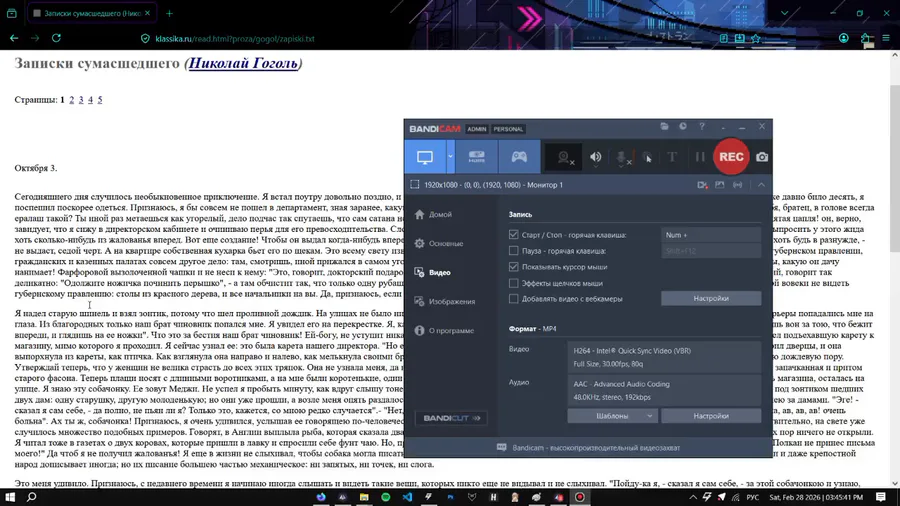Open Bandicam scheduled recording clock icon
The image size is (900, 506).
pyautogui.click(x=682, y=126)
